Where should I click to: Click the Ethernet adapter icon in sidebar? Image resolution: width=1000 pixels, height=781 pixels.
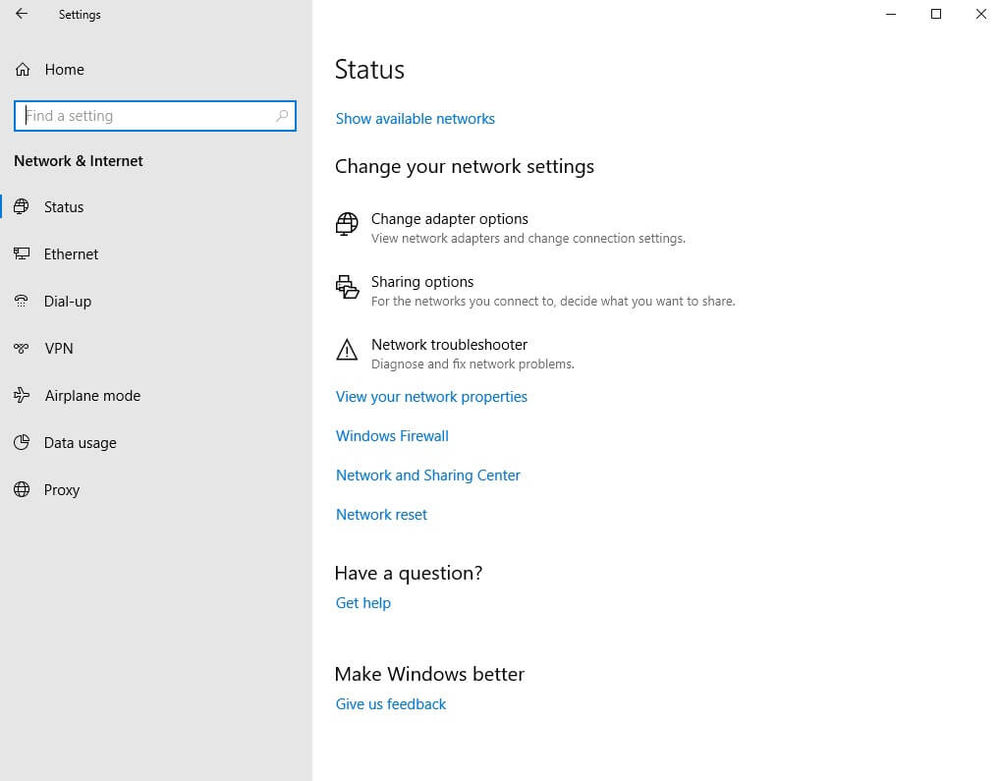(22, 254)
